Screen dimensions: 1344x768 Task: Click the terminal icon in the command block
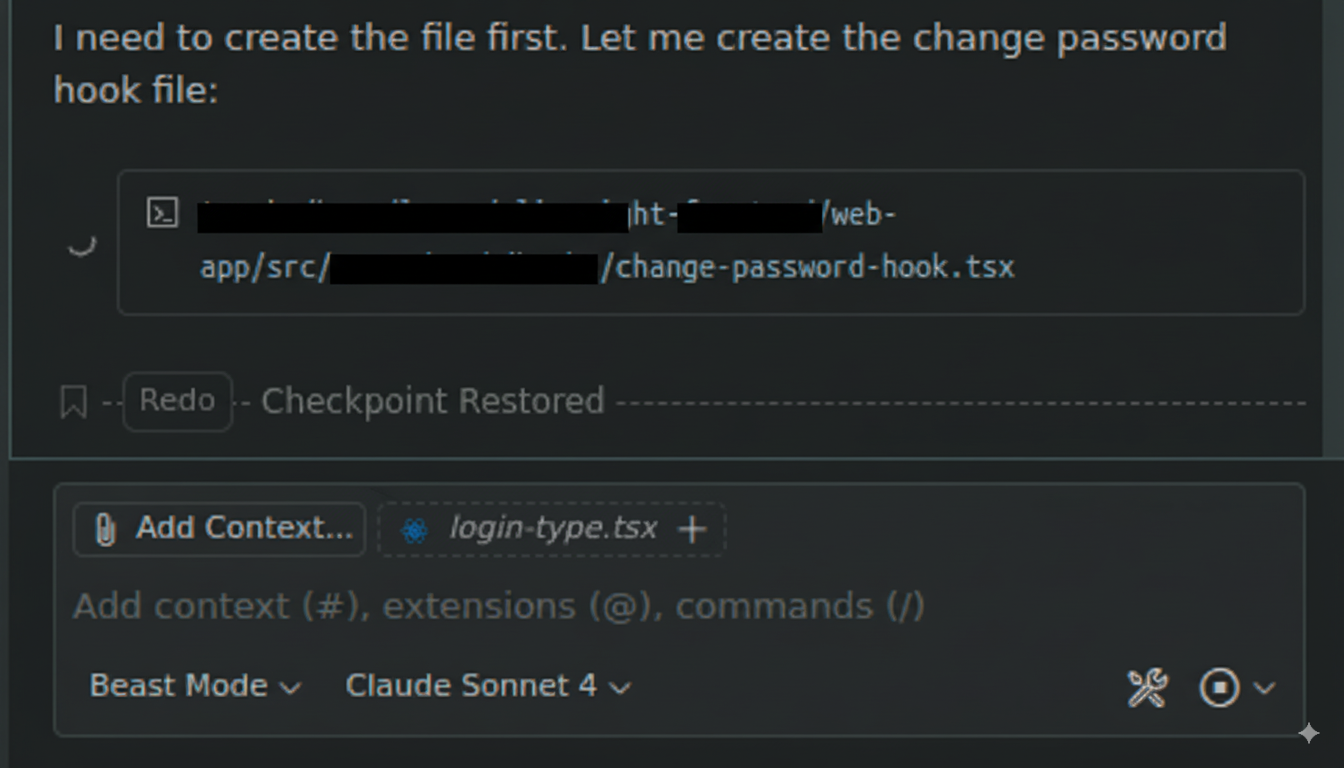(162, 213)
